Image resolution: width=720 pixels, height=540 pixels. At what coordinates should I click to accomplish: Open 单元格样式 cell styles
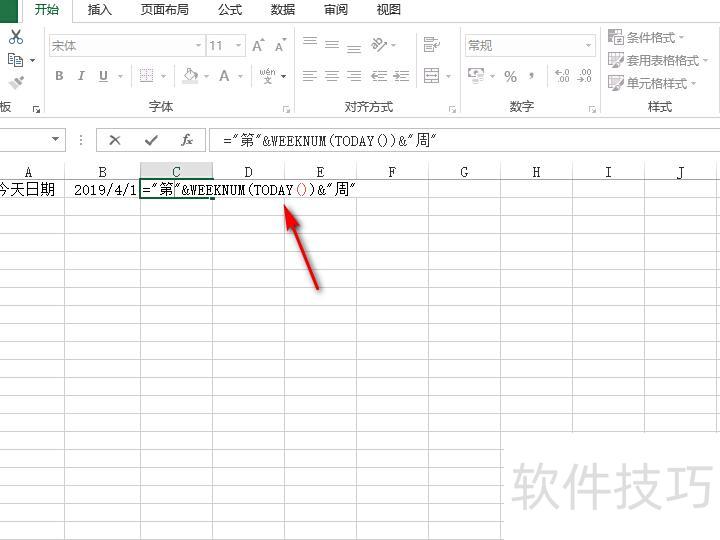[x=652, y=84]
